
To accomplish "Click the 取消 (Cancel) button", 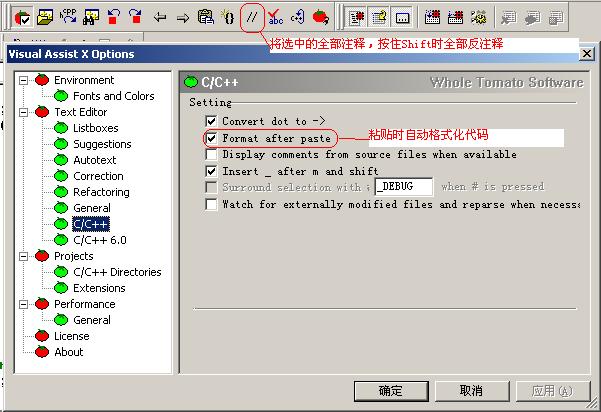I will (471, 391).
